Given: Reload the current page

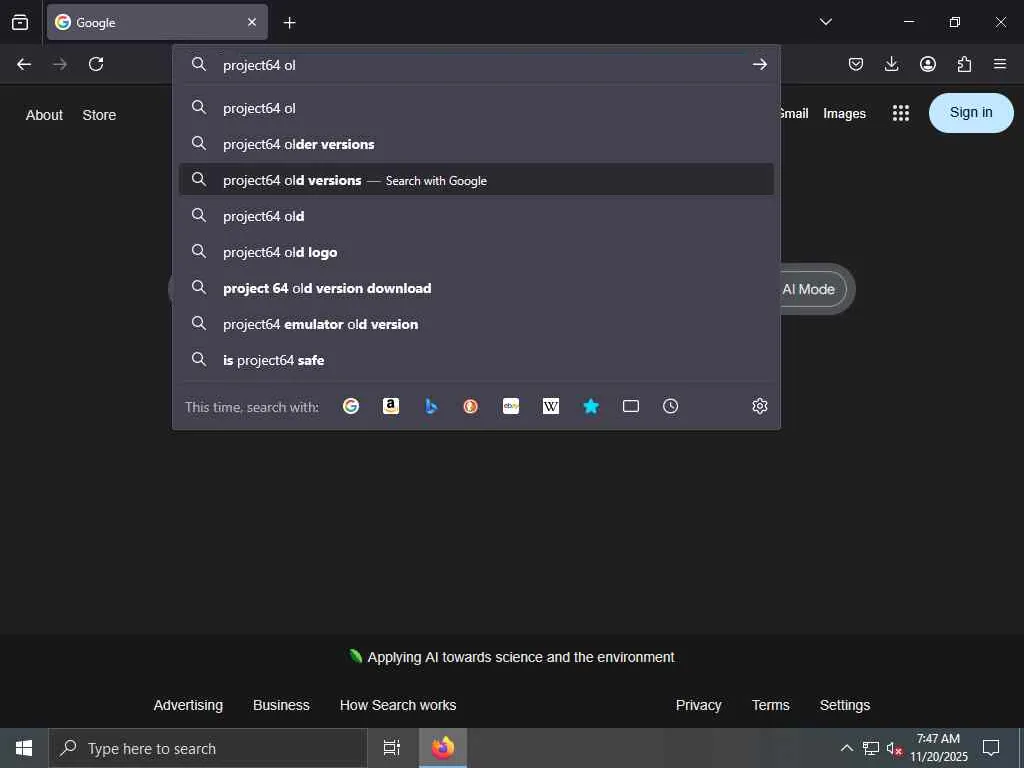Looking at the screenshot, I should (x=96, y=64).
